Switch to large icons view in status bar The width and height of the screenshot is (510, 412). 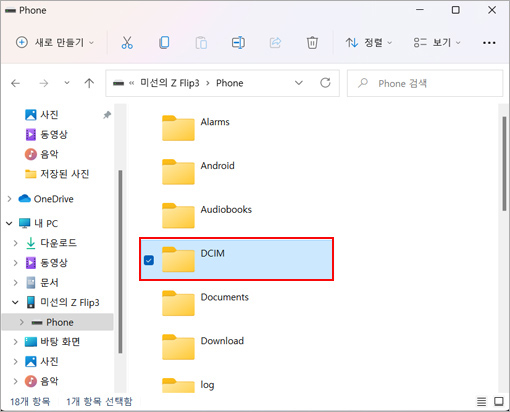pyautogui.click(x=499, y=402)
